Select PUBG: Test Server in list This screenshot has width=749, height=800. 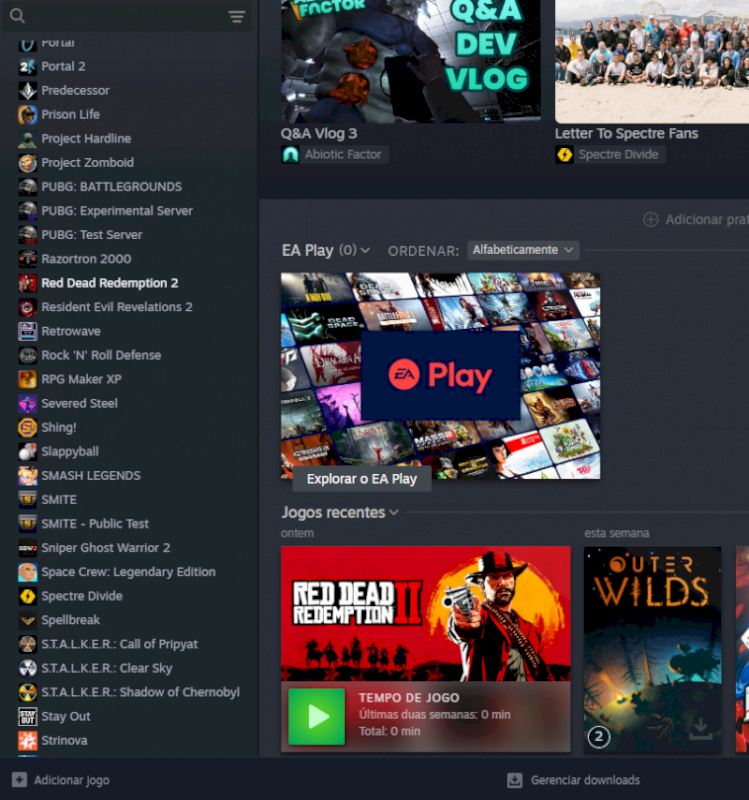(92, 235)
